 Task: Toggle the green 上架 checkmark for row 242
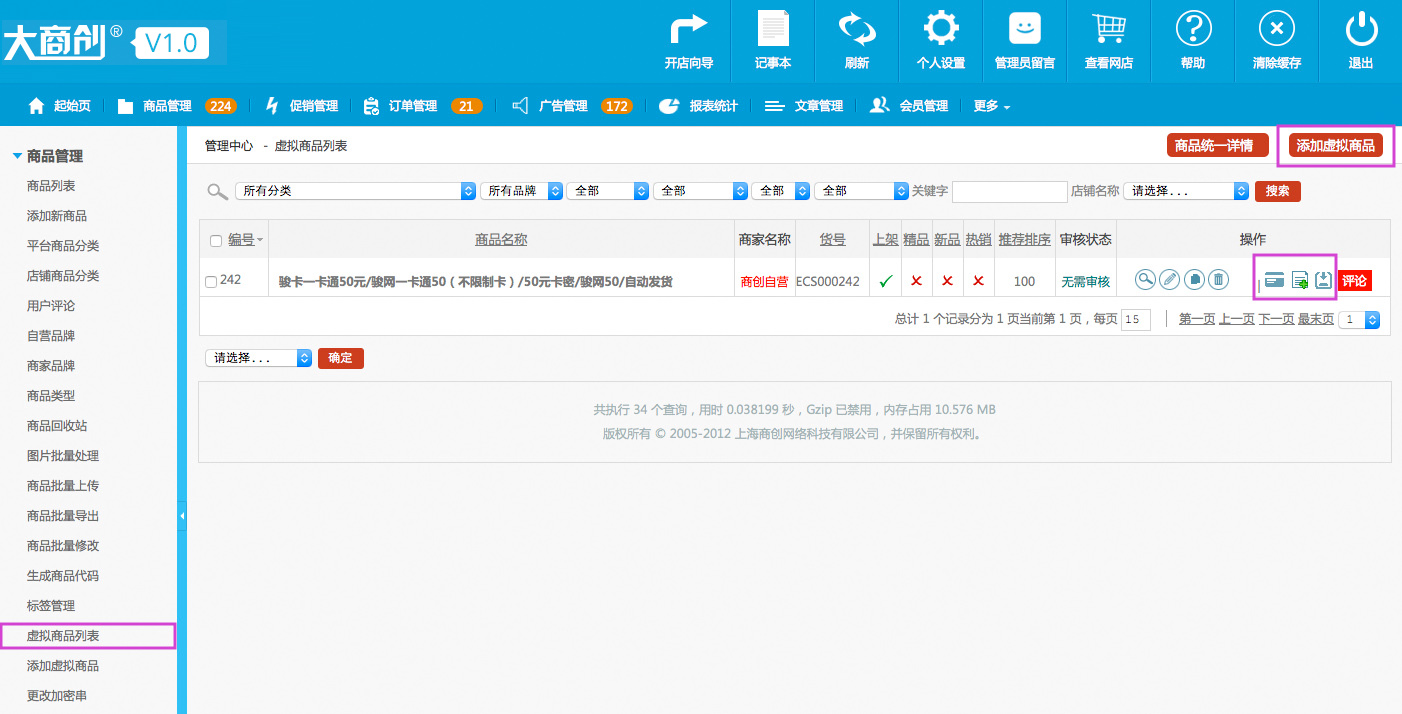(885, 281)
